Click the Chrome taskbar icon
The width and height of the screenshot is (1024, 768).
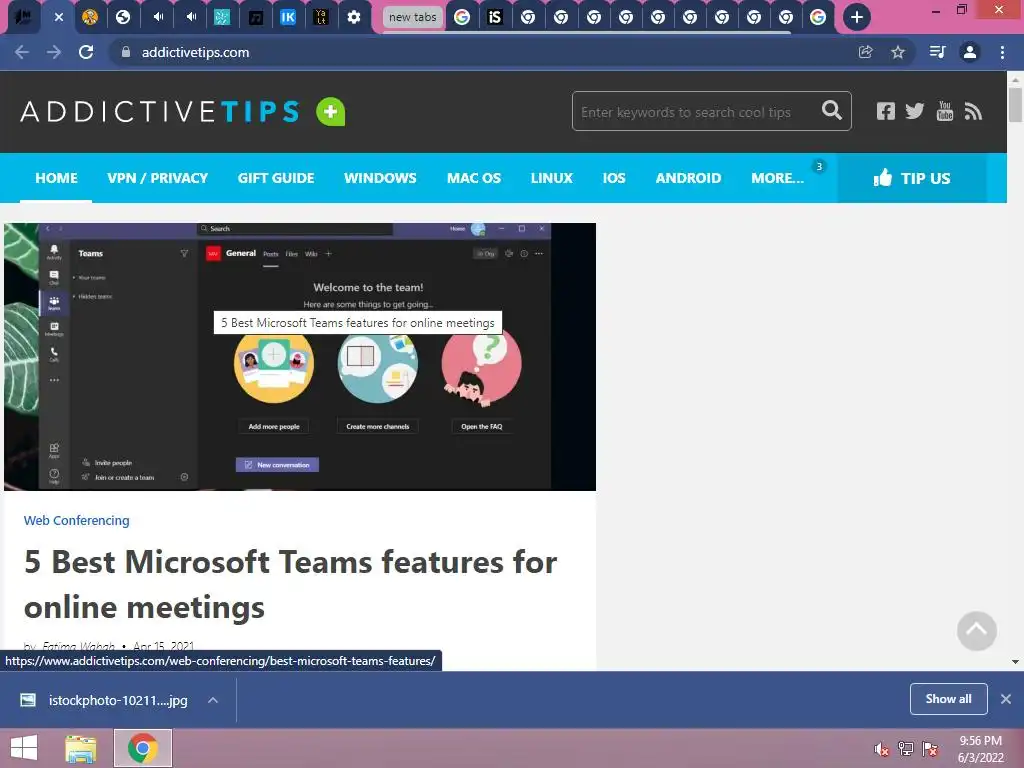[143, 748]
